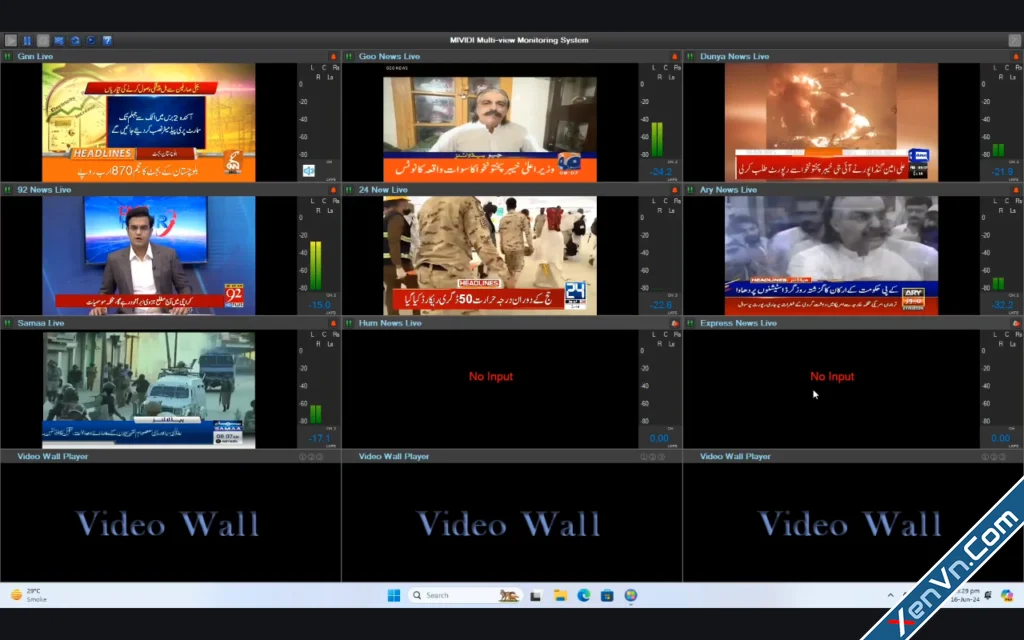Select the Dunya News Live video feed
This screenshot has width=1024, height=640.
[831, 122]
